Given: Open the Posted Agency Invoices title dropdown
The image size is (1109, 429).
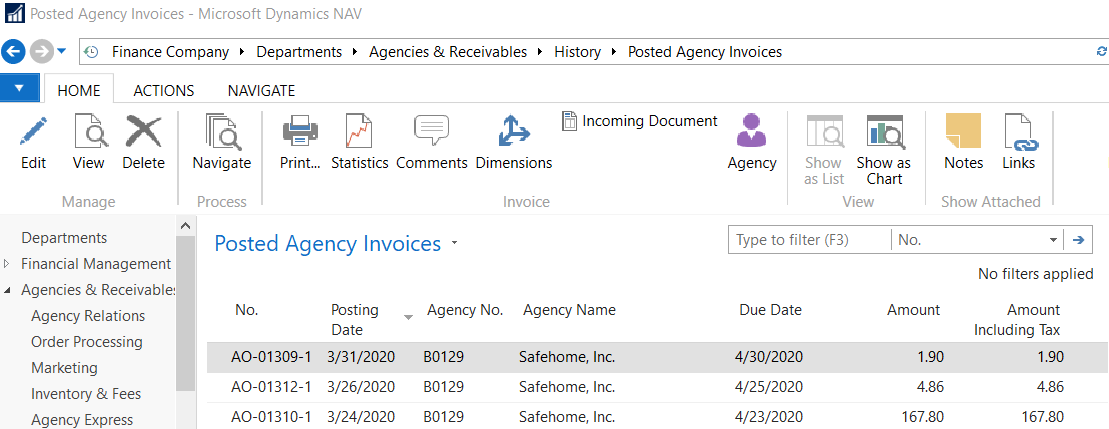Looking at the screenshot, I should tap(455, 243).
